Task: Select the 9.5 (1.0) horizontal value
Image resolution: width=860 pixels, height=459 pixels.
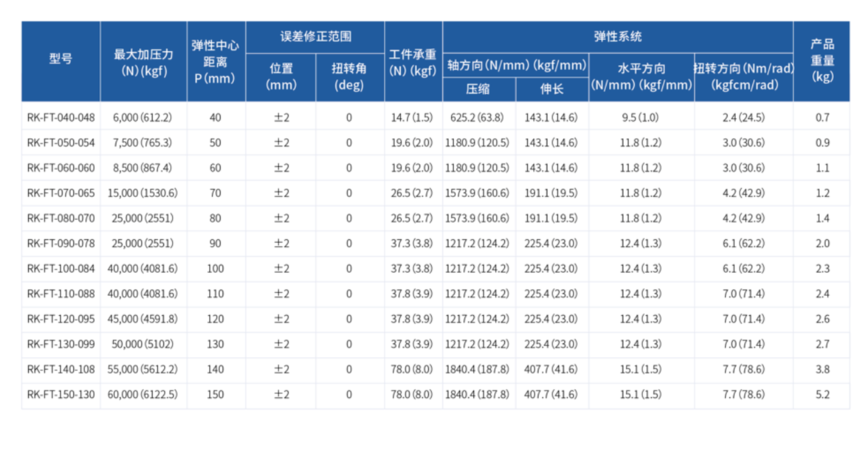Action: [x=640, y=118]
